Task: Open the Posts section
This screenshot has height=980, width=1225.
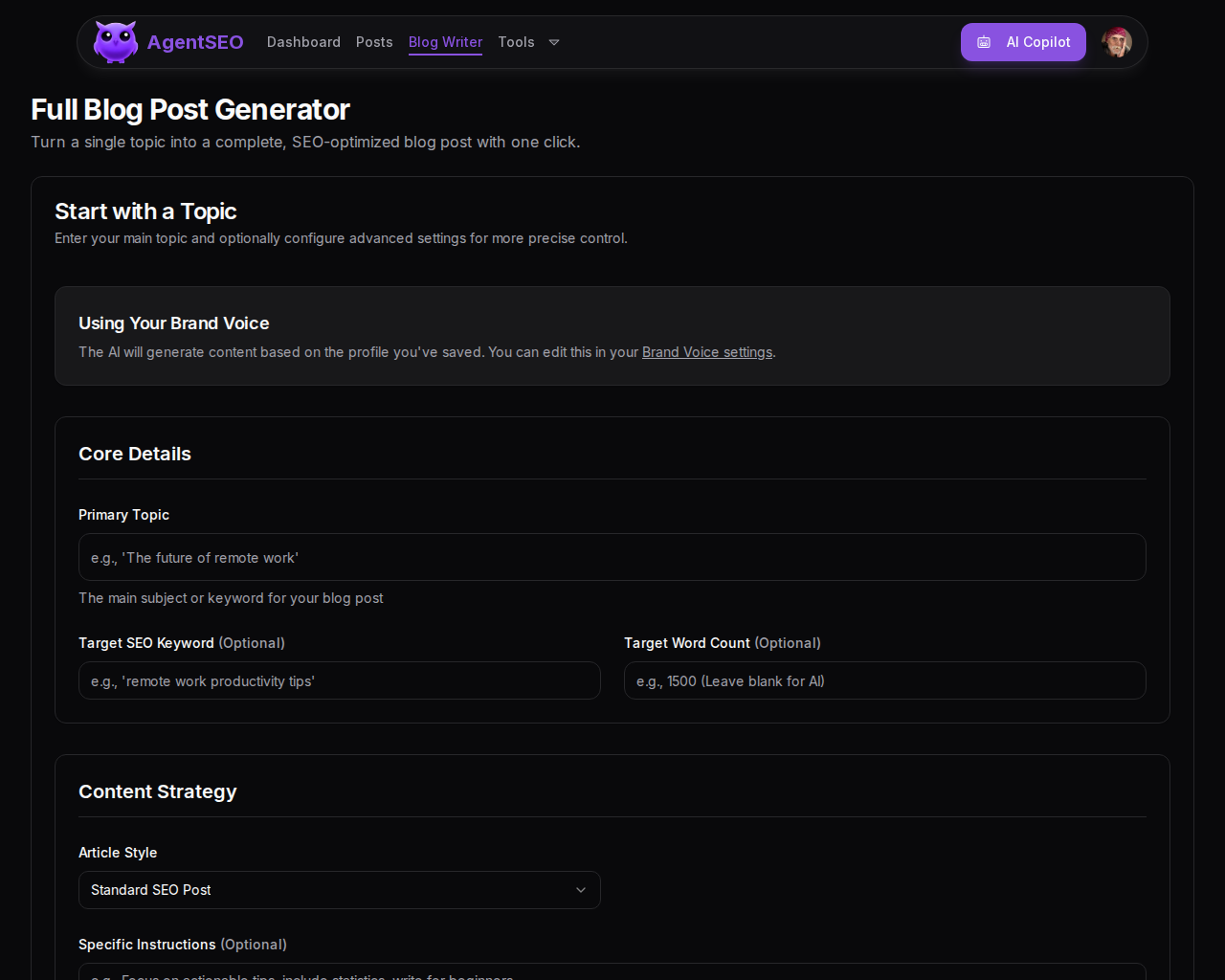Action: [x=374, y=42]
